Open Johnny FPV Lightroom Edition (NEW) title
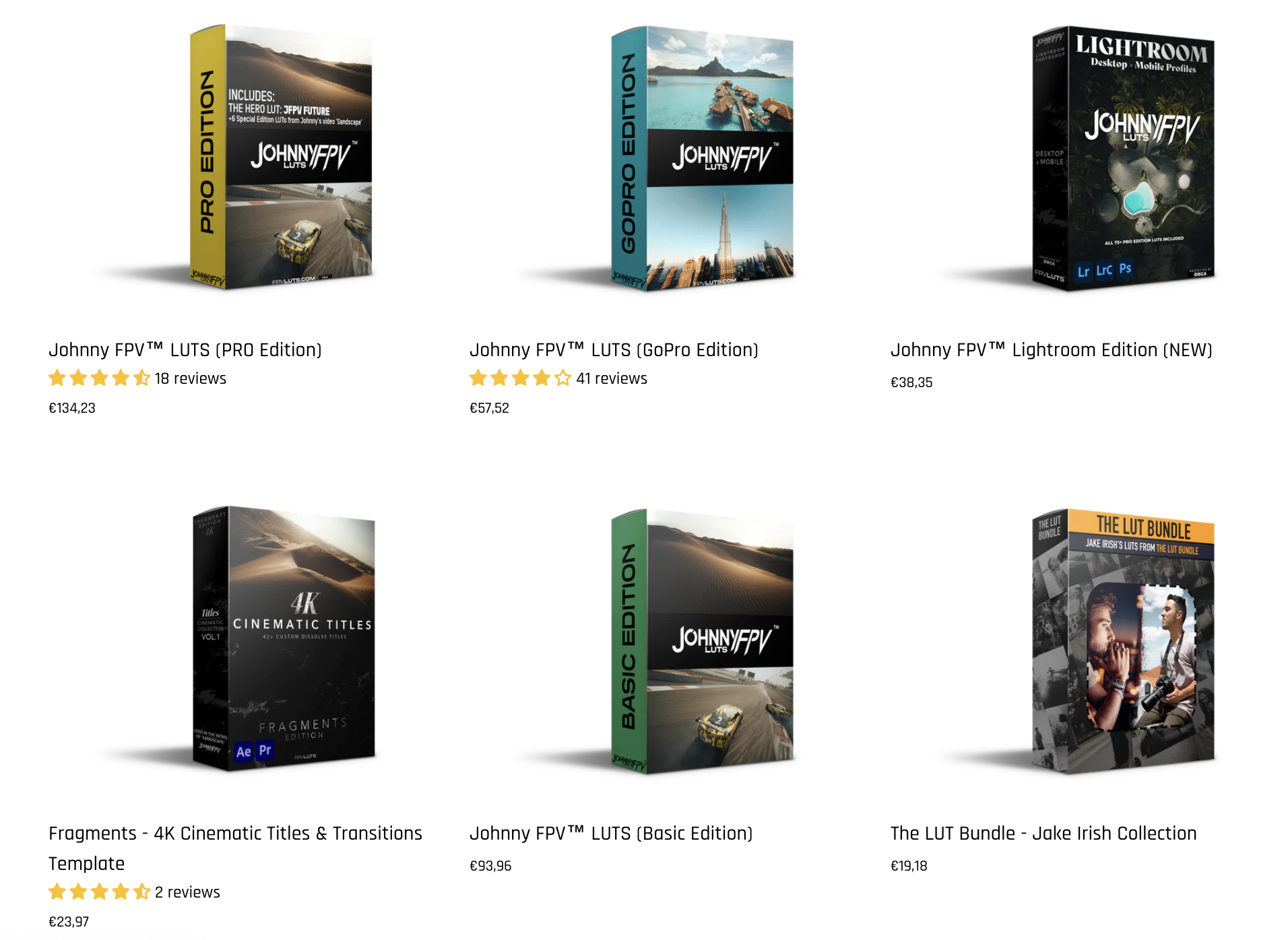Viewport: 1288px width, 940px height. (1052, 350)
